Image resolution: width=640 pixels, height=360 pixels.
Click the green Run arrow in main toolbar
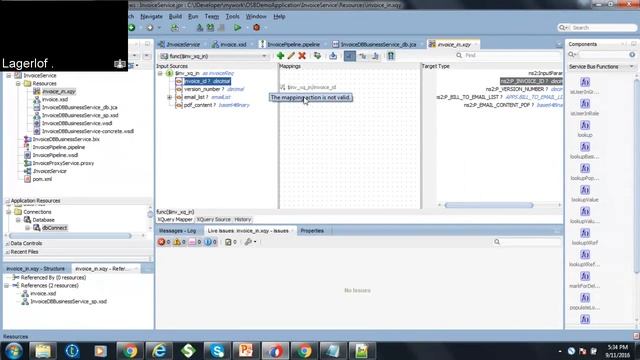click(237, 28)
